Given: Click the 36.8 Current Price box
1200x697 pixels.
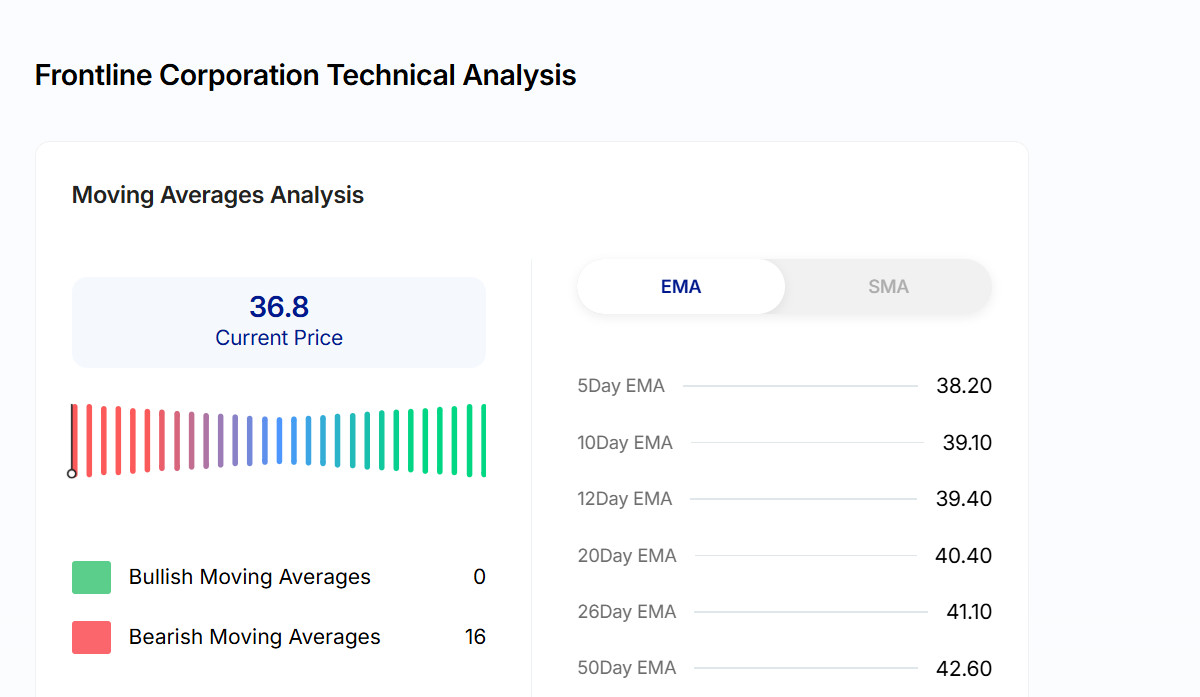Looking at the screenshot, I should 279,322.
